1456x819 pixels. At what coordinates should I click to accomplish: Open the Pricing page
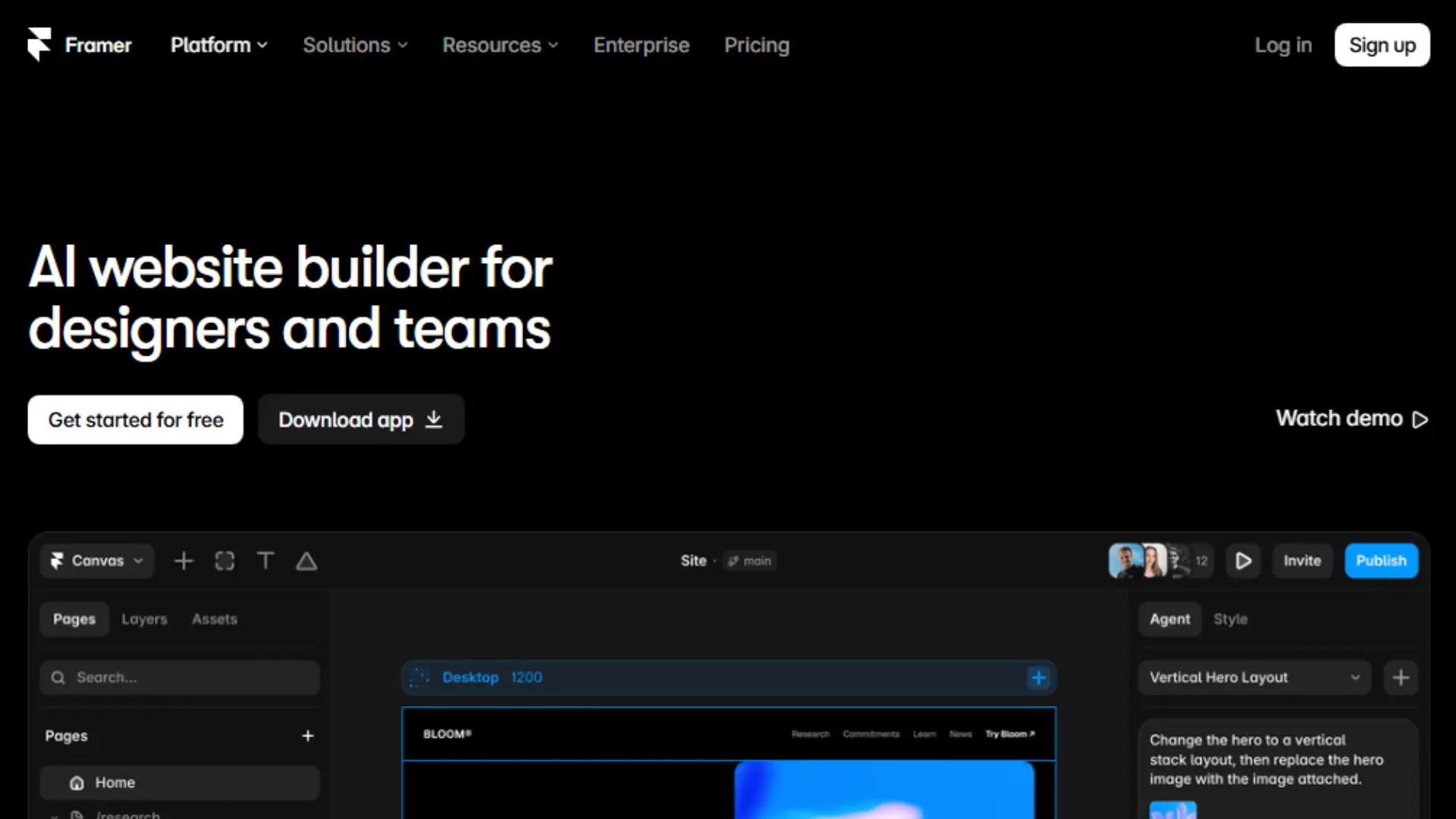pos(757,45)
